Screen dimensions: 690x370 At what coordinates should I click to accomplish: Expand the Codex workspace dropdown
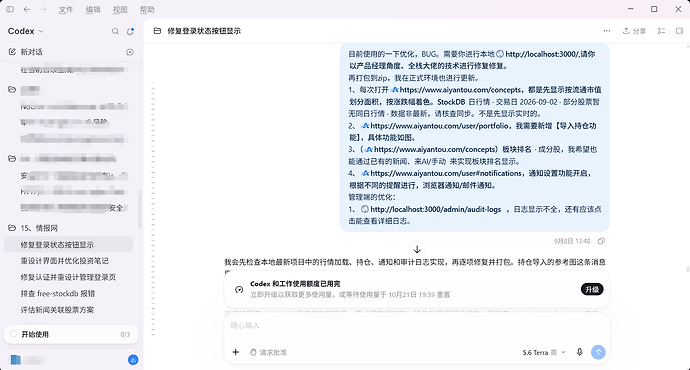pos(26,31)
